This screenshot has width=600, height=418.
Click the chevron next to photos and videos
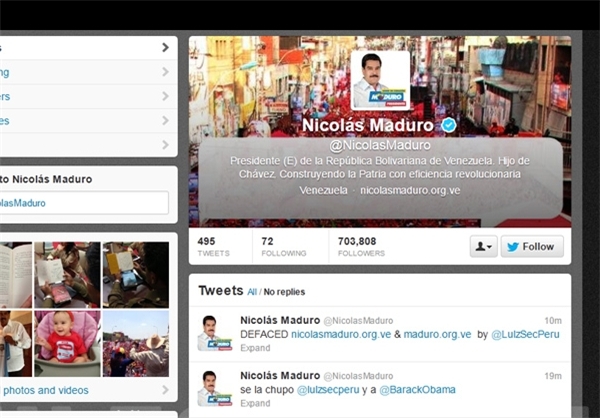pos(165,390)
